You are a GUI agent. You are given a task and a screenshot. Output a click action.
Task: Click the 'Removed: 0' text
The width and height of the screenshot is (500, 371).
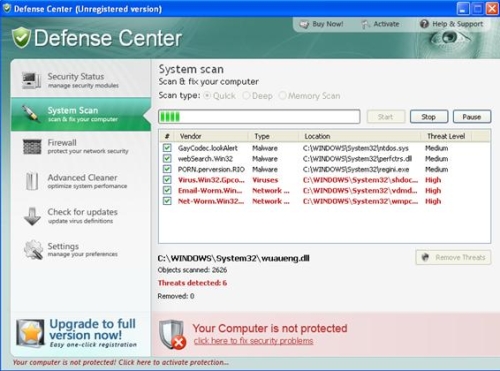[176, 296]
